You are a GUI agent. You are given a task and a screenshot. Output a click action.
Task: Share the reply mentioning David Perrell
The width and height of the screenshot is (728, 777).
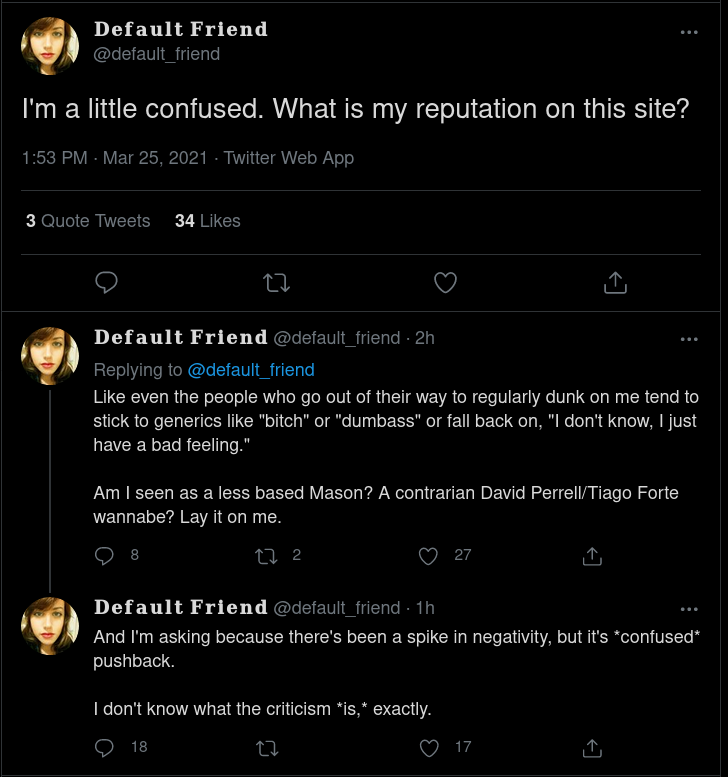pyautogui.click(x=591, y=555)
